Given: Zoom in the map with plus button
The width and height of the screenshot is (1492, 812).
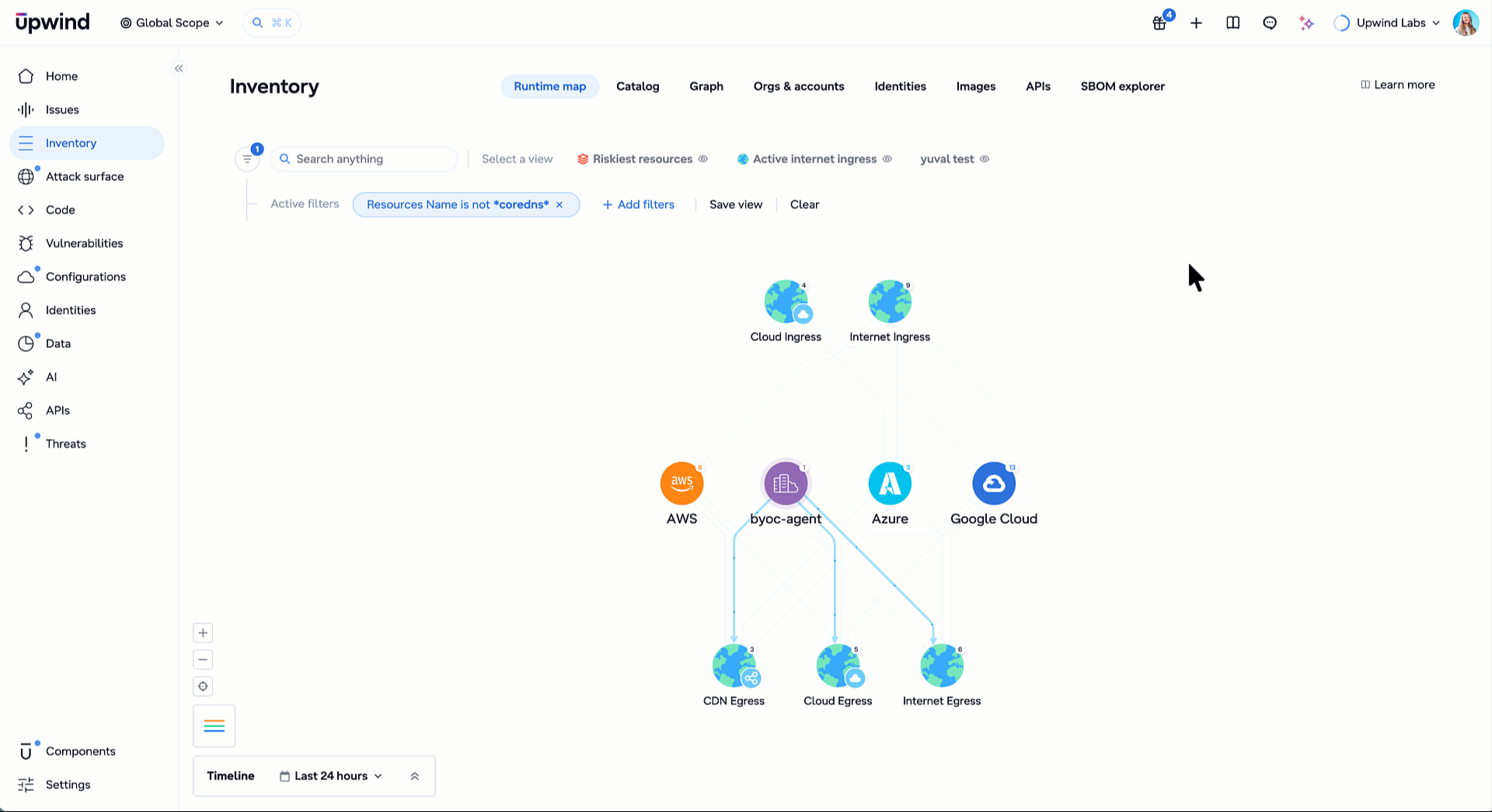Looking at the screenshot, I should click(x=203, y=633).
